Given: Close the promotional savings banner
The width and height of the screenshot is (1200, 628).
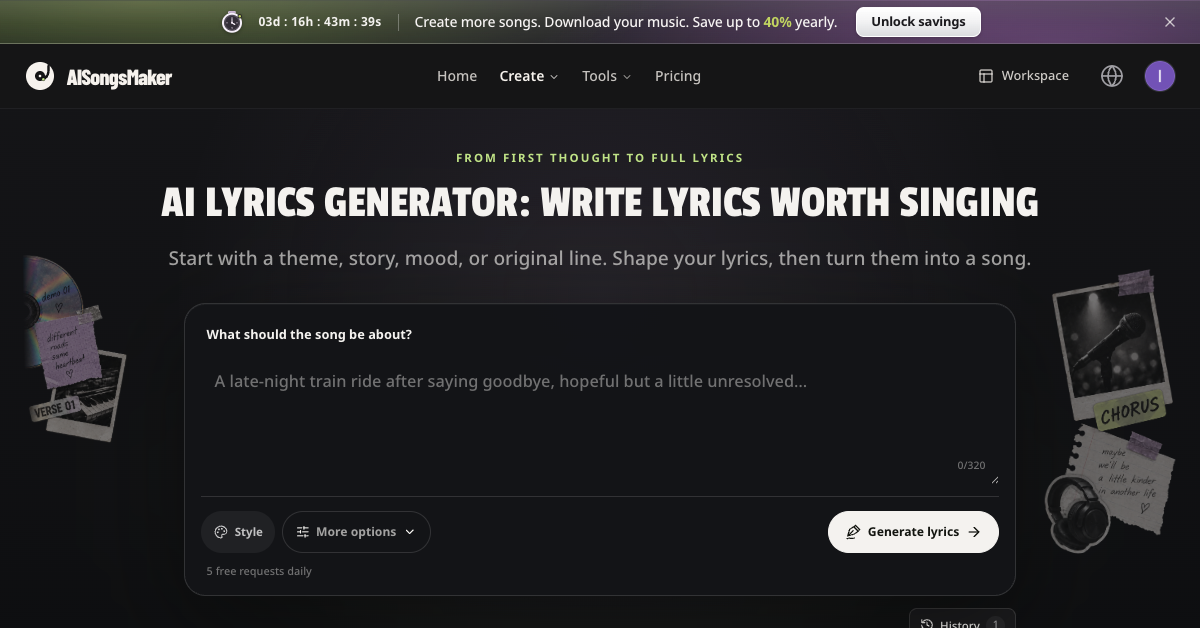Looking at the screenshot, I should coord(1170,22).
